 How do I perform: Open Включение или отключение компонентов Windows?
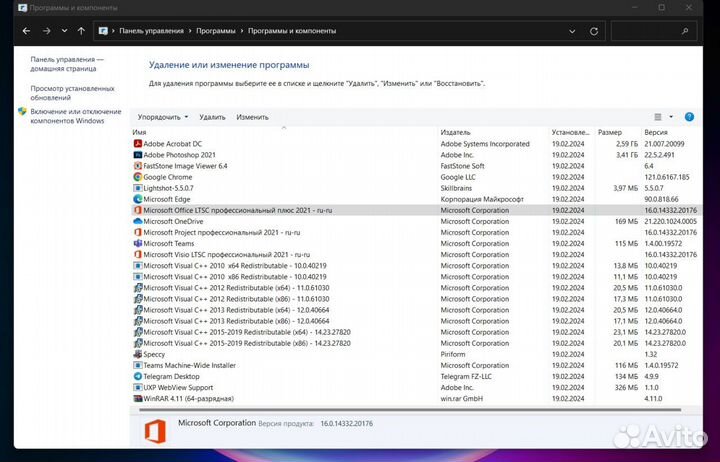coord(75,116)
